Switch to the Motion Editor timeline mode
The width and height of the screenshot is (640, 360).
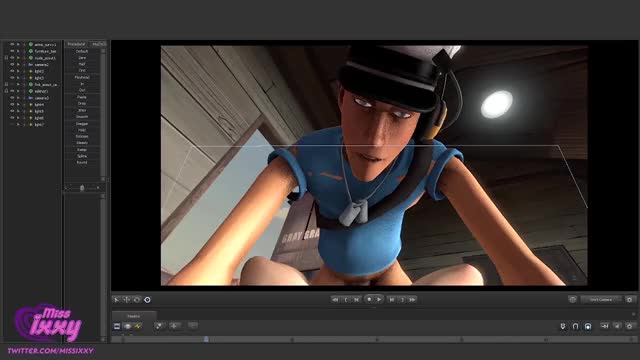pos(127,326)
